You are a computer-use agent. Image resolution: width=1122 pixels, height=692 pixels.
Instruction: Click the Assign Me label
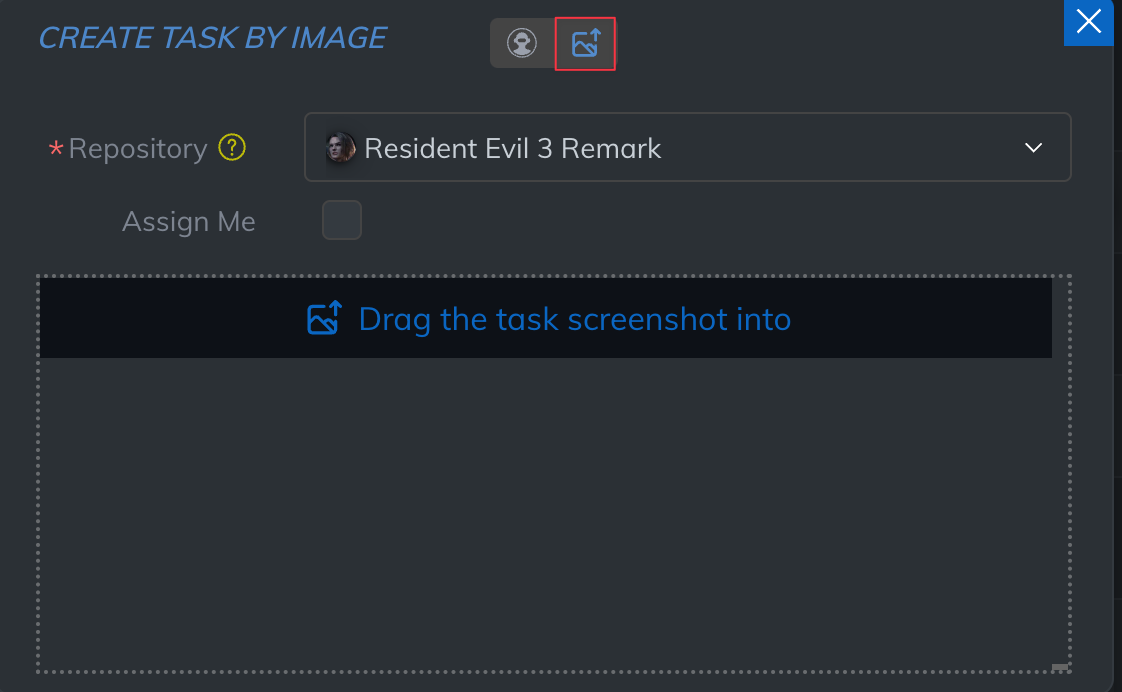[189, 221]
